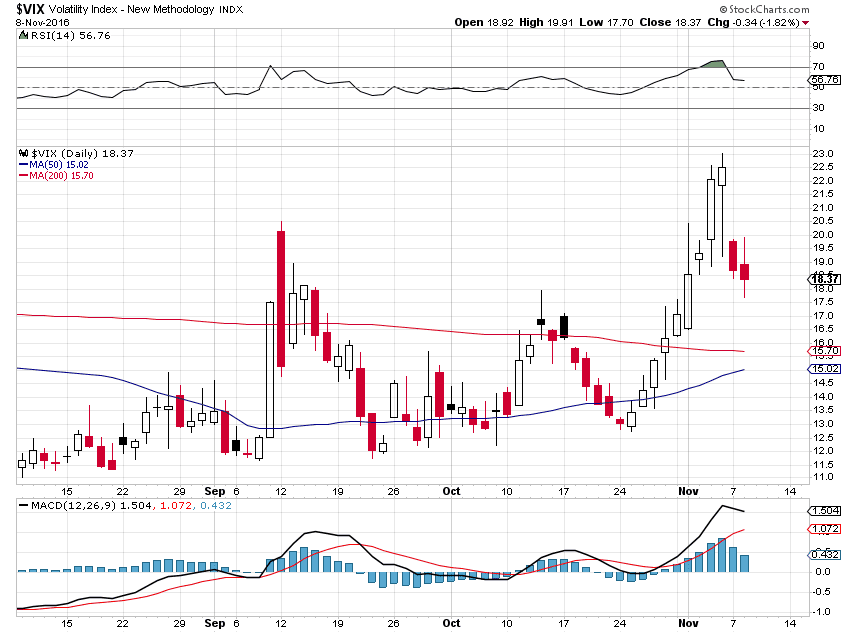Click the 11.0 price axis label
Image resolution: width=850 pixels, height=633 pixels.
(x=822, y=477)
